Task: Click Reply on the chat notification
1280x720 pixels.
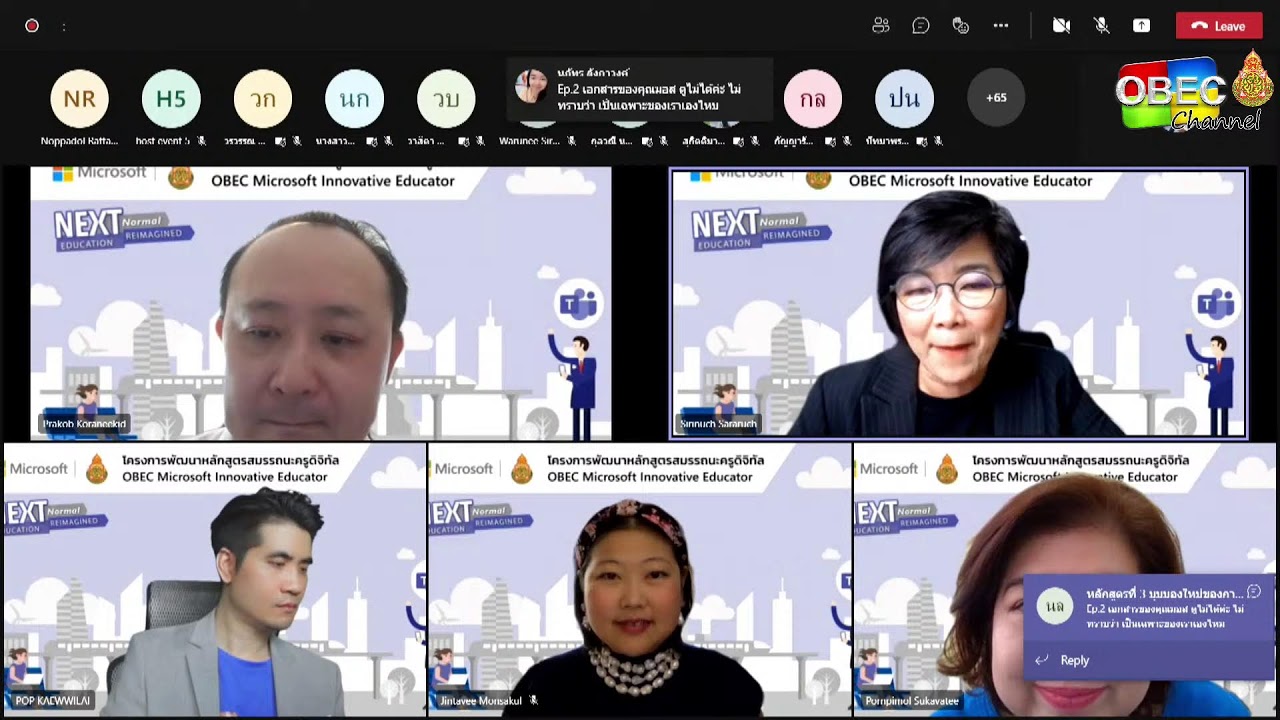Action: point(1075,660)
